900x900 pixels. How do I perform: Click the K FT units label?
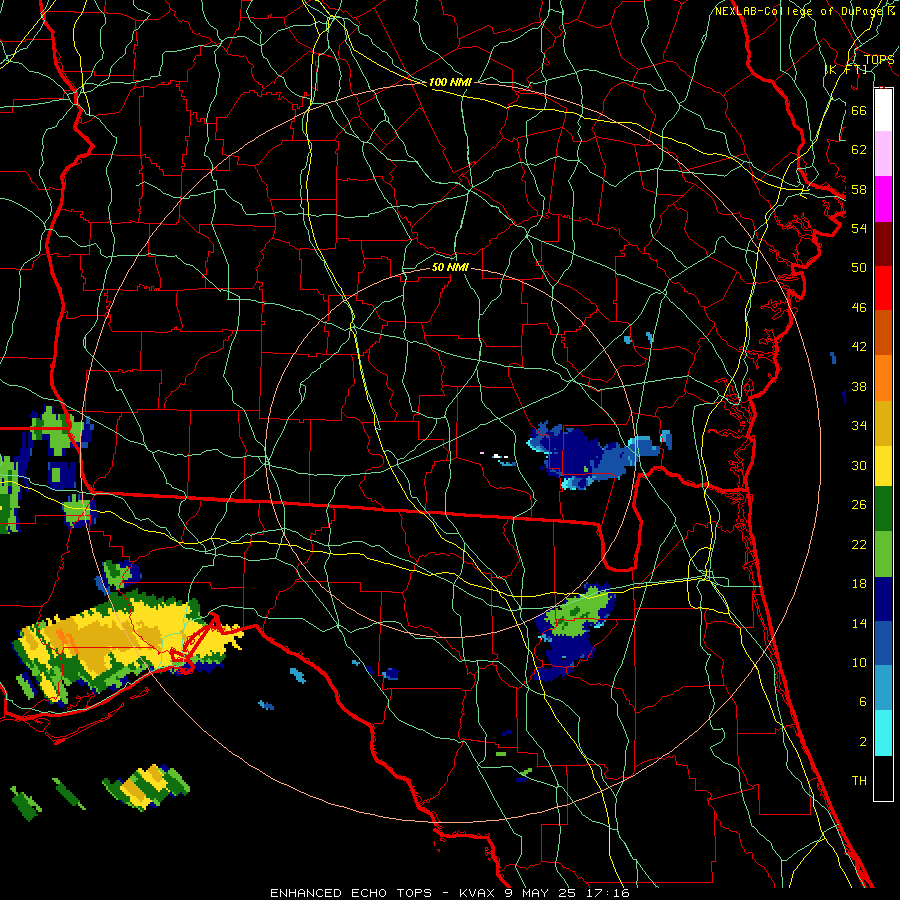pos(846,70)
